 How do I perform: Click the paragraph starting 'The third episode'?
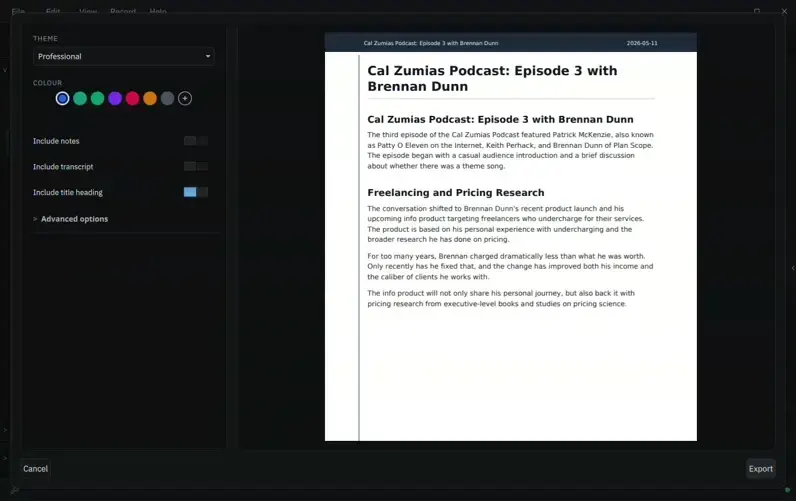click(x=510, y=150)
